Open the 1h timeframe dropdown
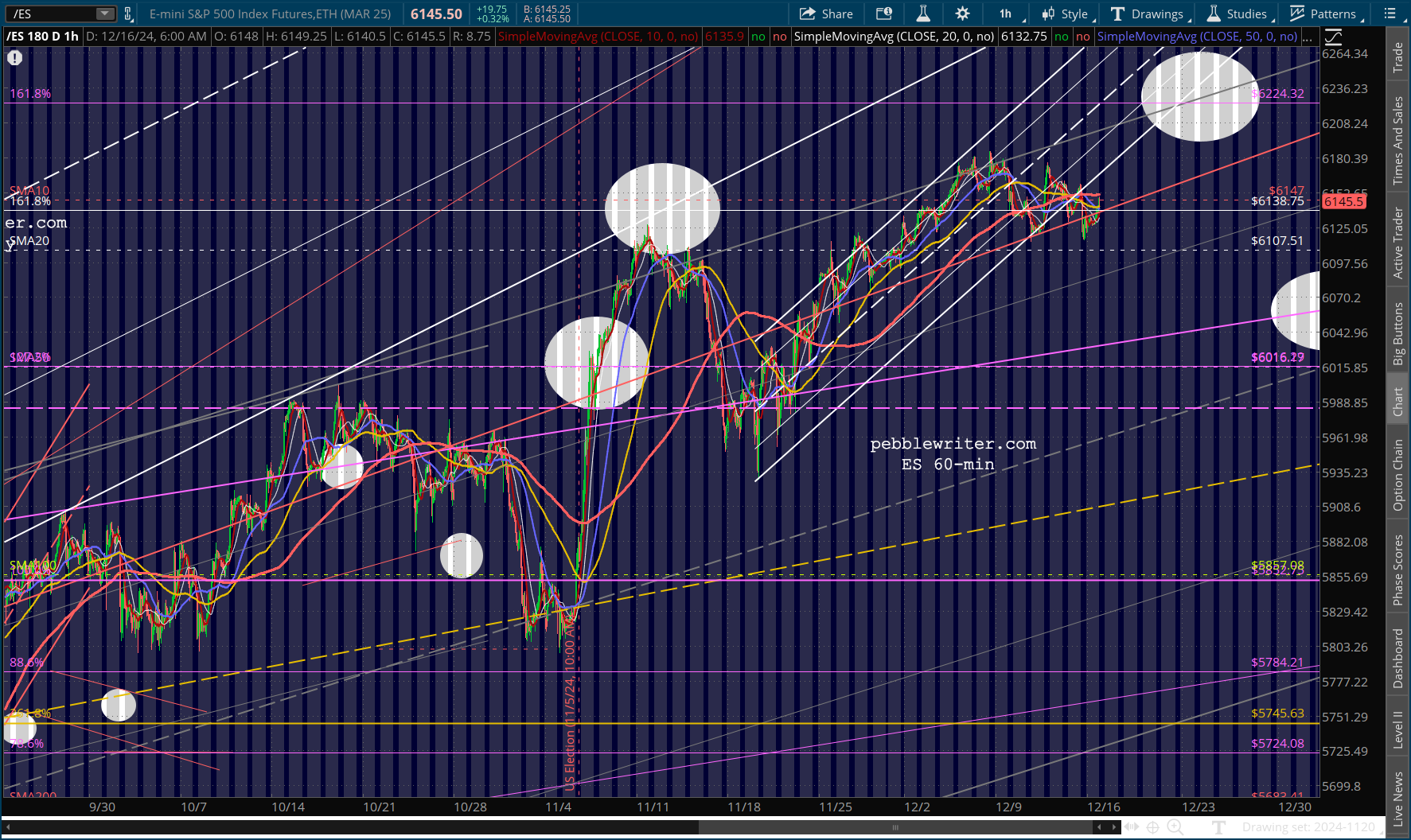1411x840 pixels. pos(1010,14)
